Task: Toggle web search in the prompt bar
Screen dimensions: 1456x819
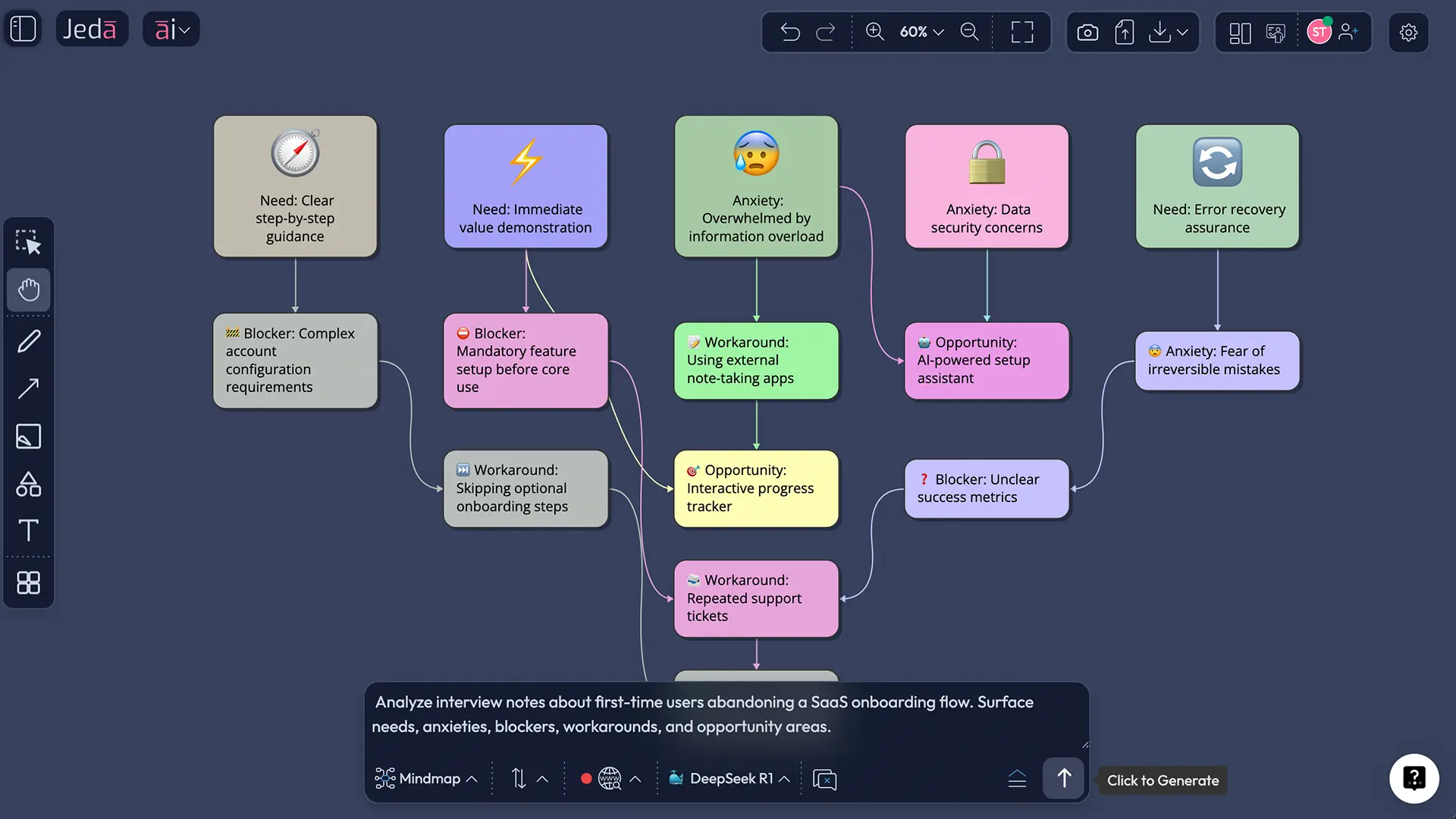Action: tap(609, 778)
